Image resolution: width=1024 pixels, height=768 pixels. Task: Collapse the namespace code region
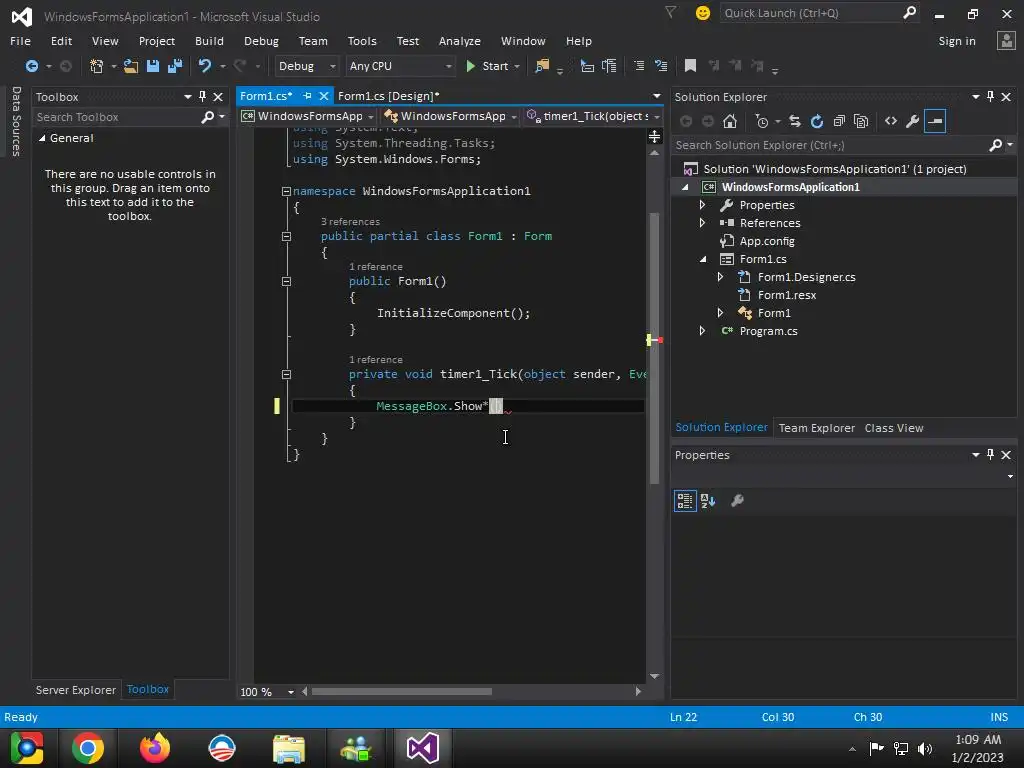(x=286, y=191)
